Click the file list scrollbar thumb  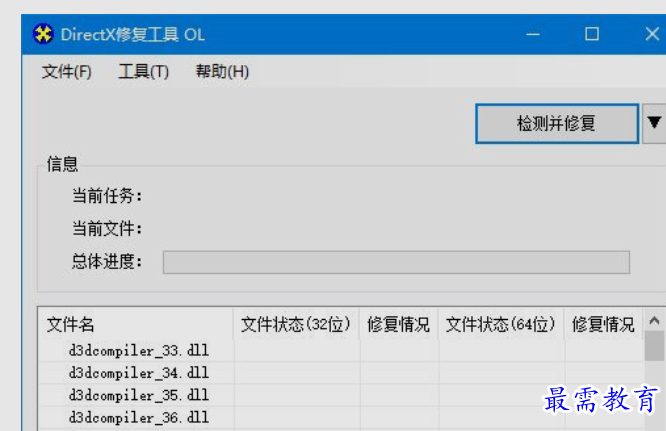point(654,346)
